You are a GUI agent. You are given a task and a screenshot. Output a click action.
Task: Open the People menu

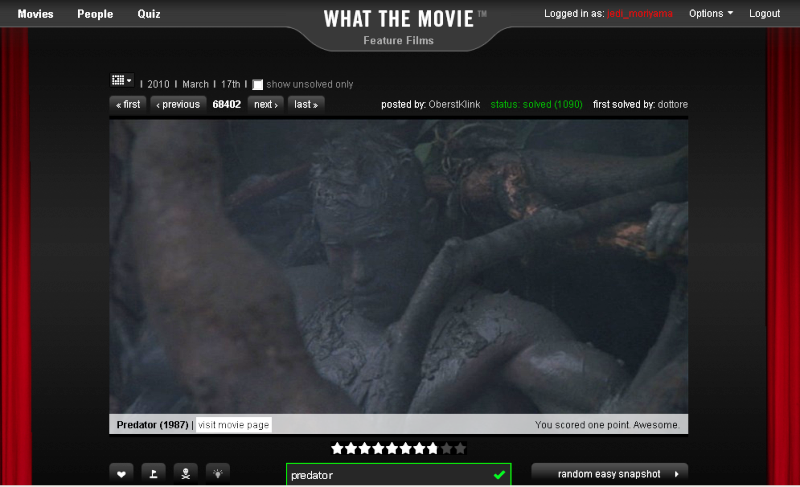click(x=95, y=14)
